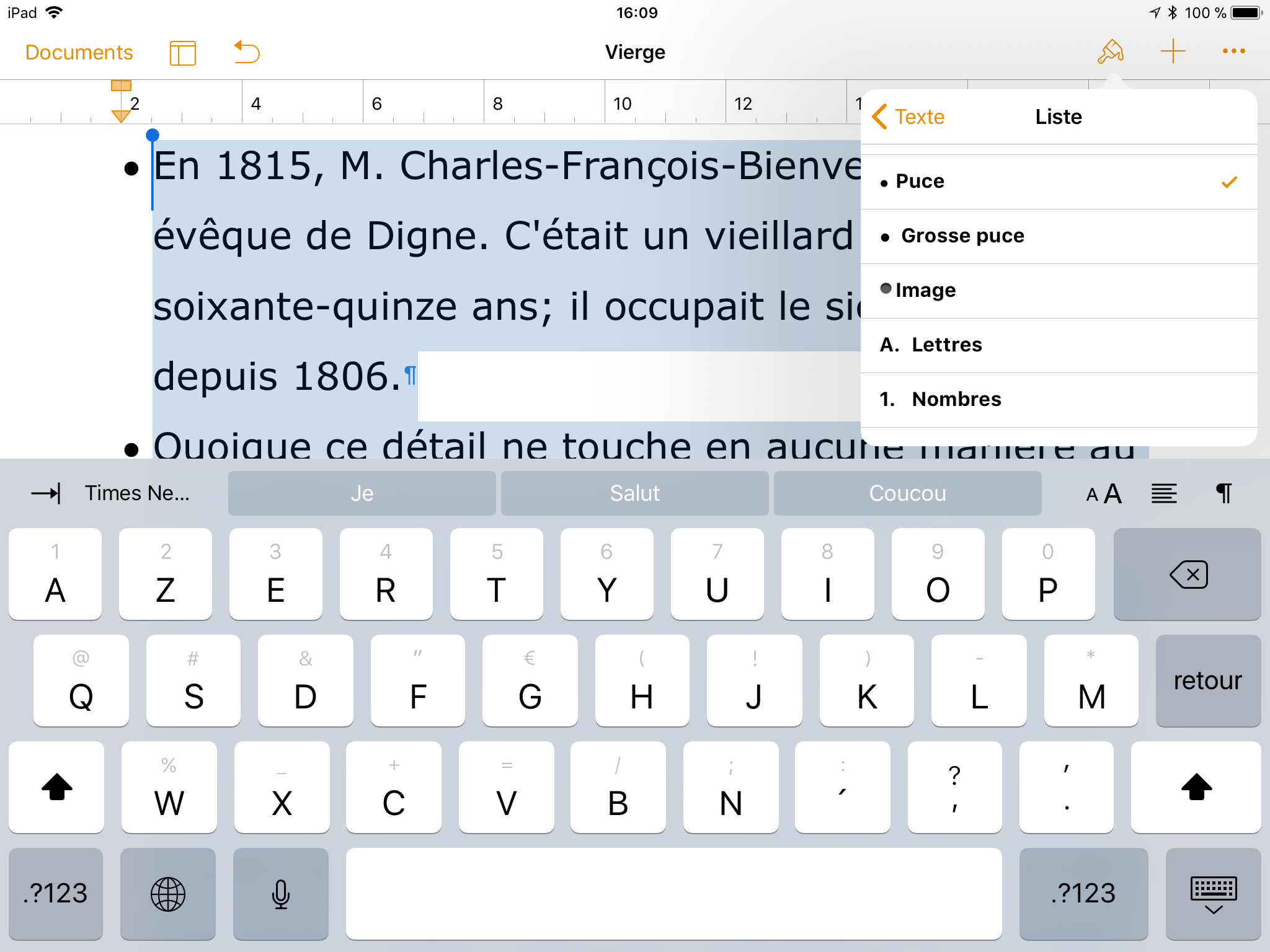Viewport: 1270px width, 952px height.
Task: Toggle the view options sidebar icon
Action: point(182,53)
